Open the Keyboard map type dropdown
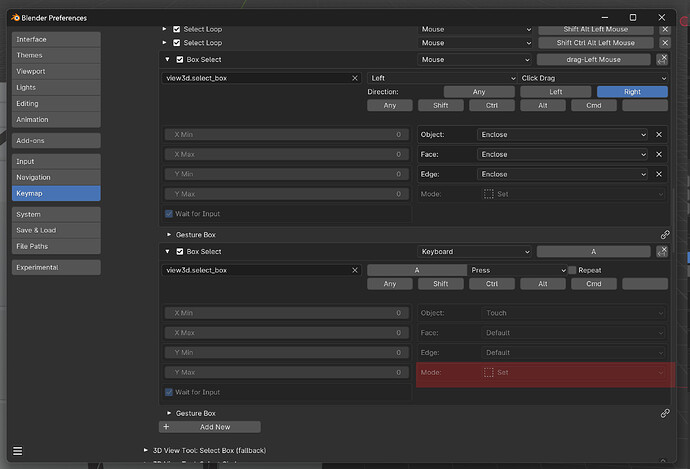 pyautogui.click(x=475, y=252)
